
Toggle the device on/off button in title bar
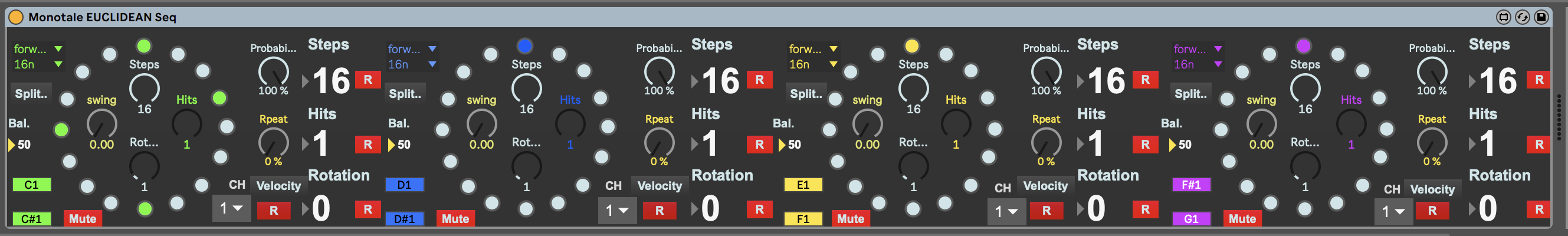click(16, 17)
